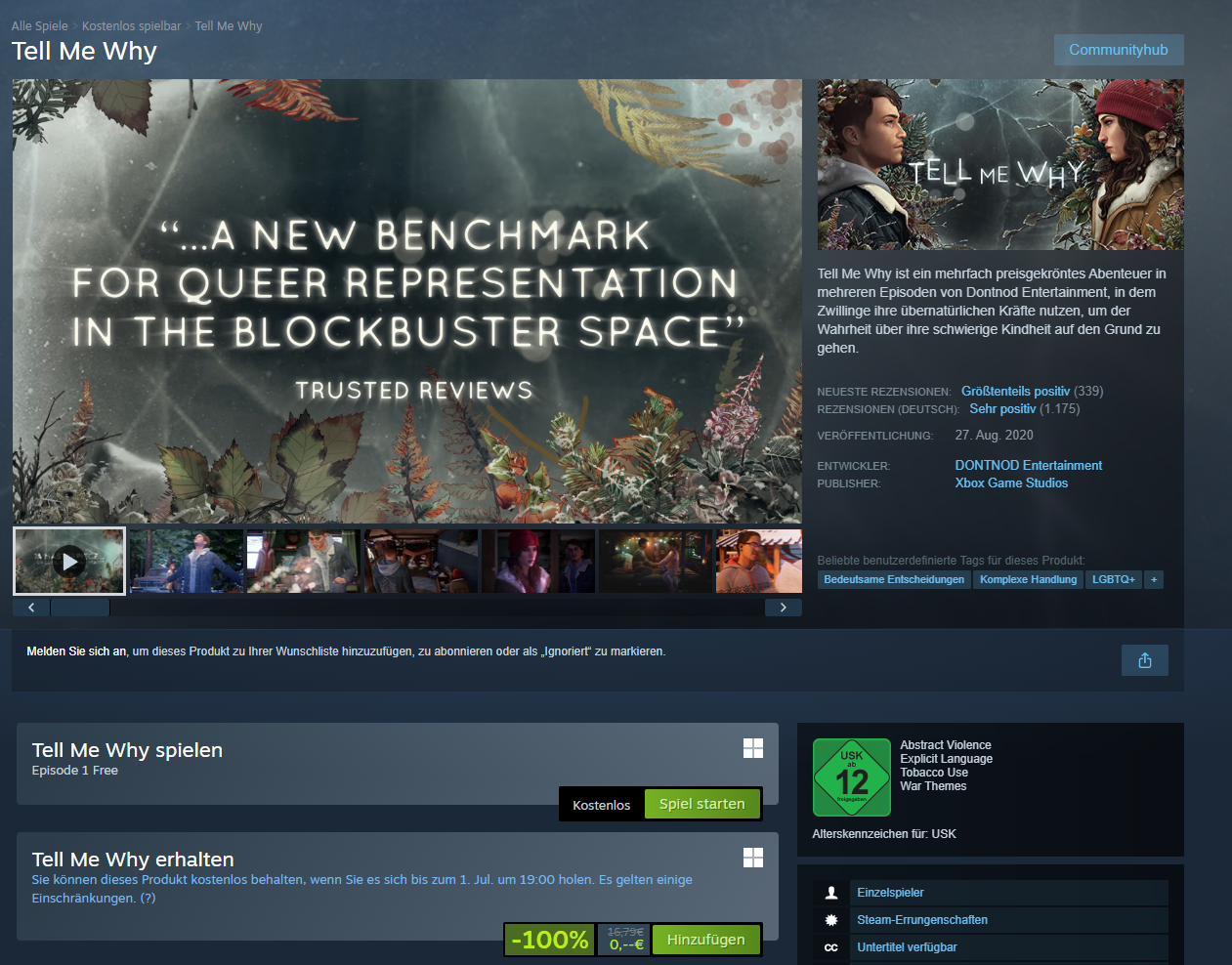Select fourth screenshot thumbnail
The height and width of the screenshot is (965, 1232).
pyautogui.click(x=421, y=562)
